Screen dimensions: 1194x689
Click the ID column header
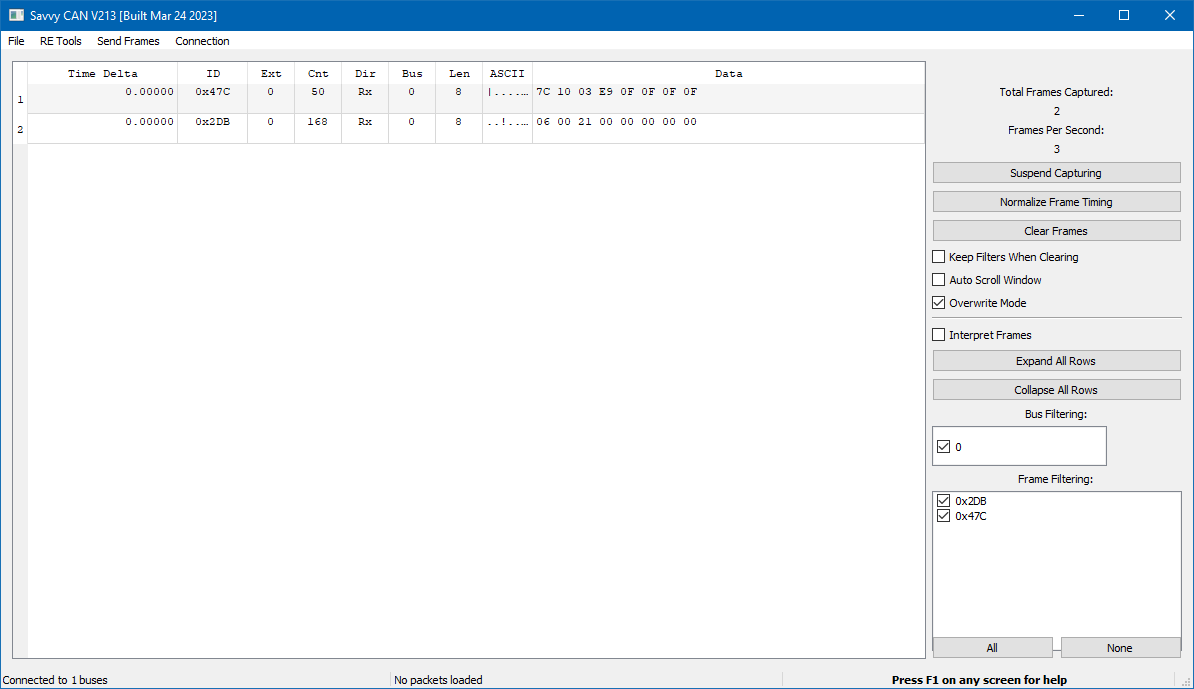(213, 74)
